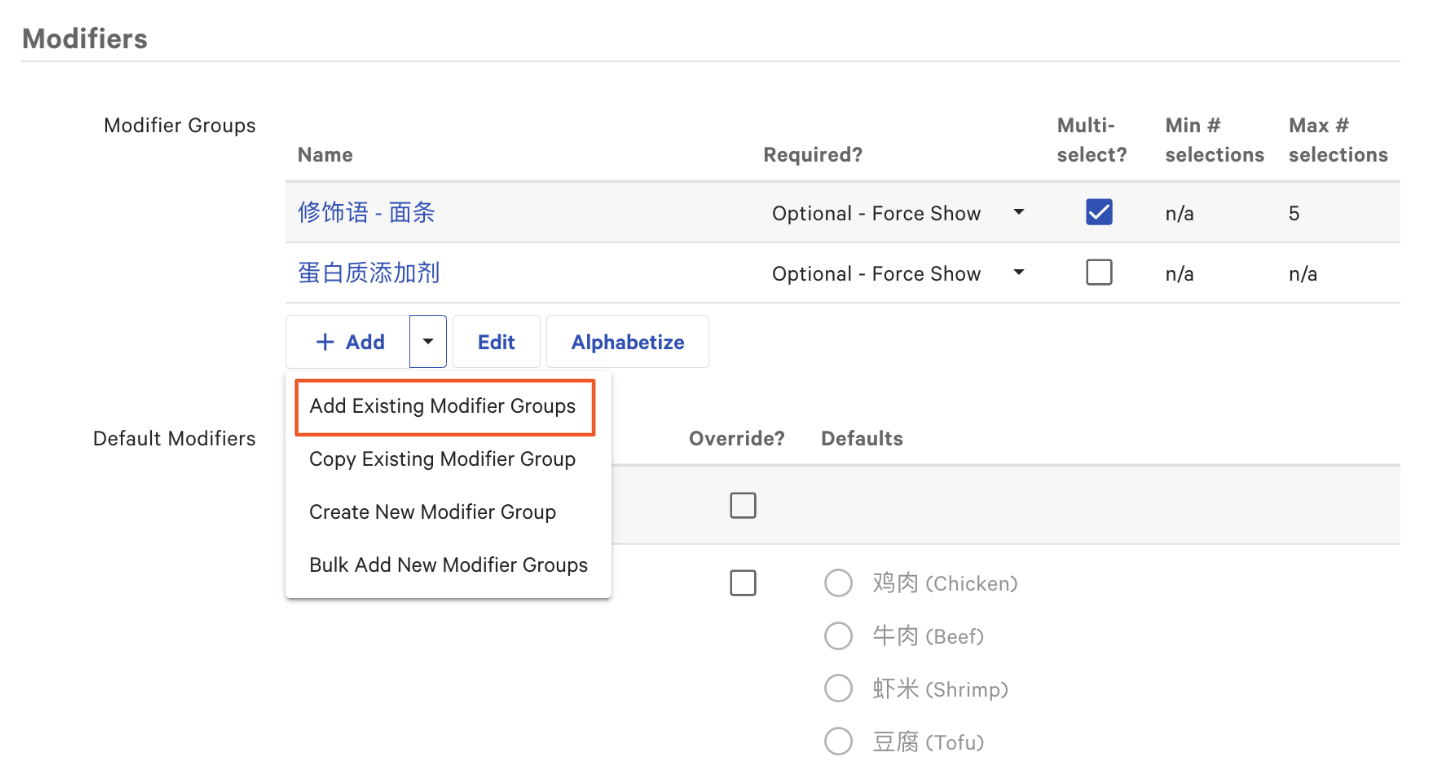
Task: Check the first Override checkbox
Action: pyautogui.click(x=743, y=505)
